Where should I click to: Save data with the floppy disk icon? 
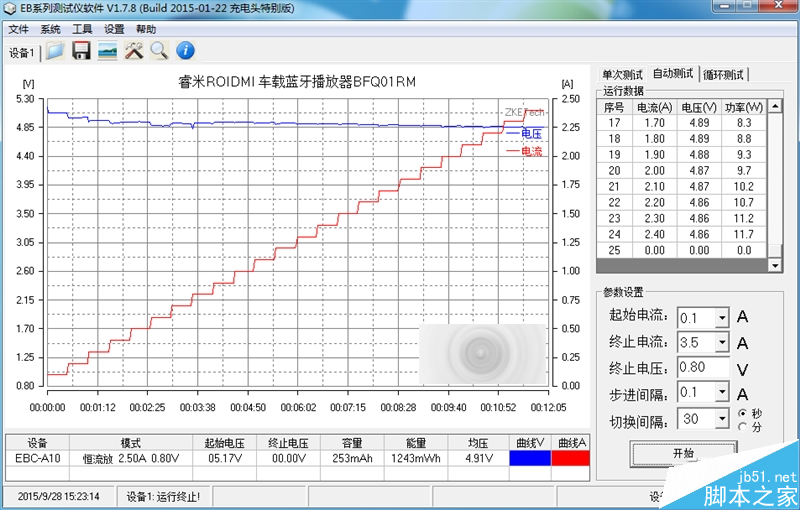coord(81,50)
